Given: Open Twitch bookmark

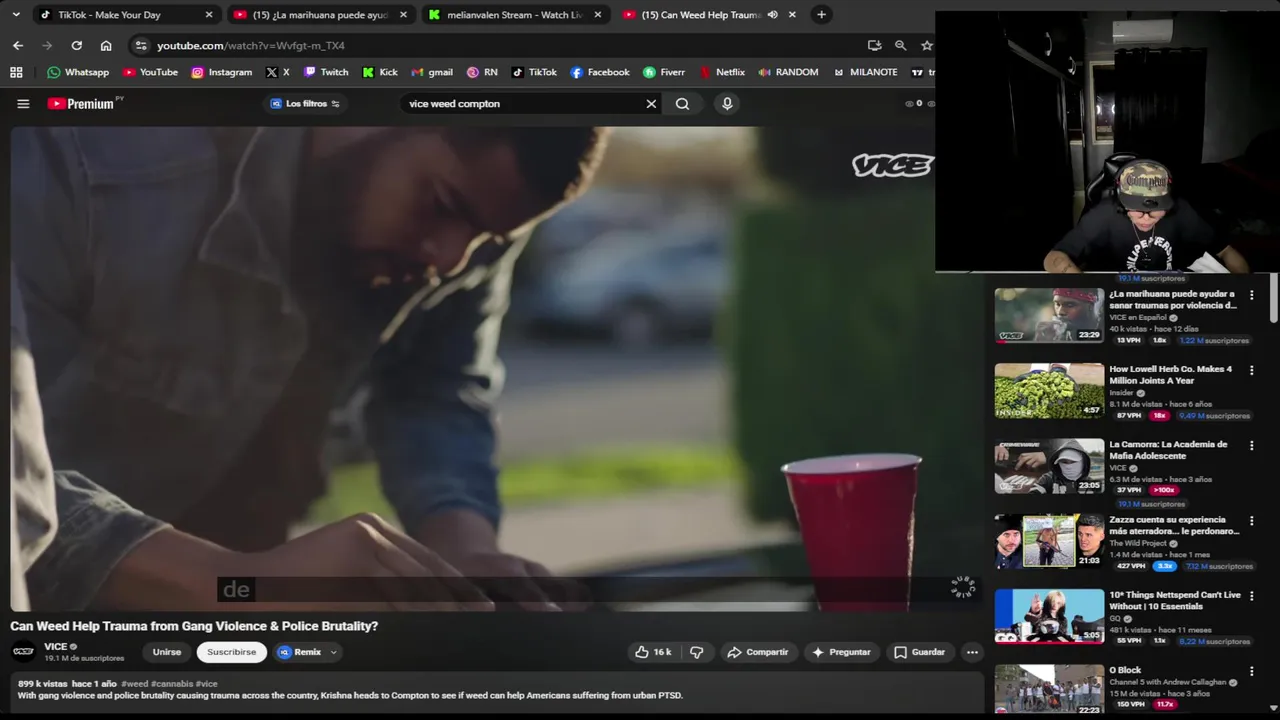Looking at the screenshot, I should [x=326, y=72].
